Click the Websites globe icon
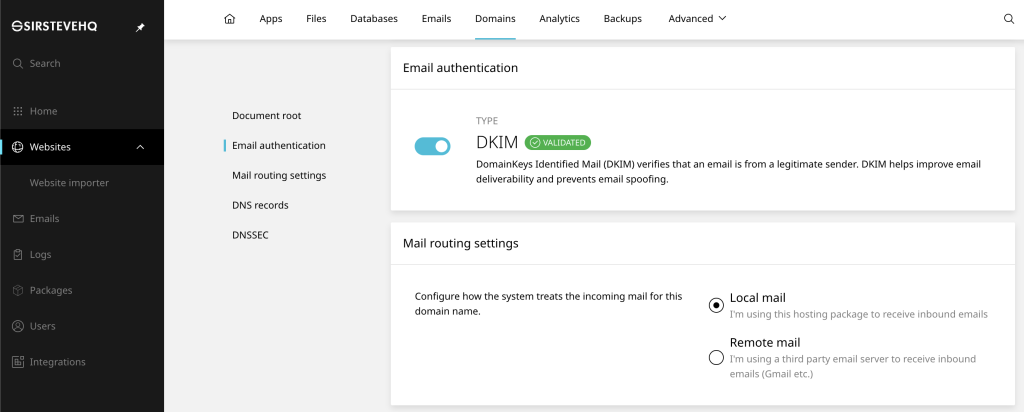Screen dimensions: 1024x412 [18, 147]
